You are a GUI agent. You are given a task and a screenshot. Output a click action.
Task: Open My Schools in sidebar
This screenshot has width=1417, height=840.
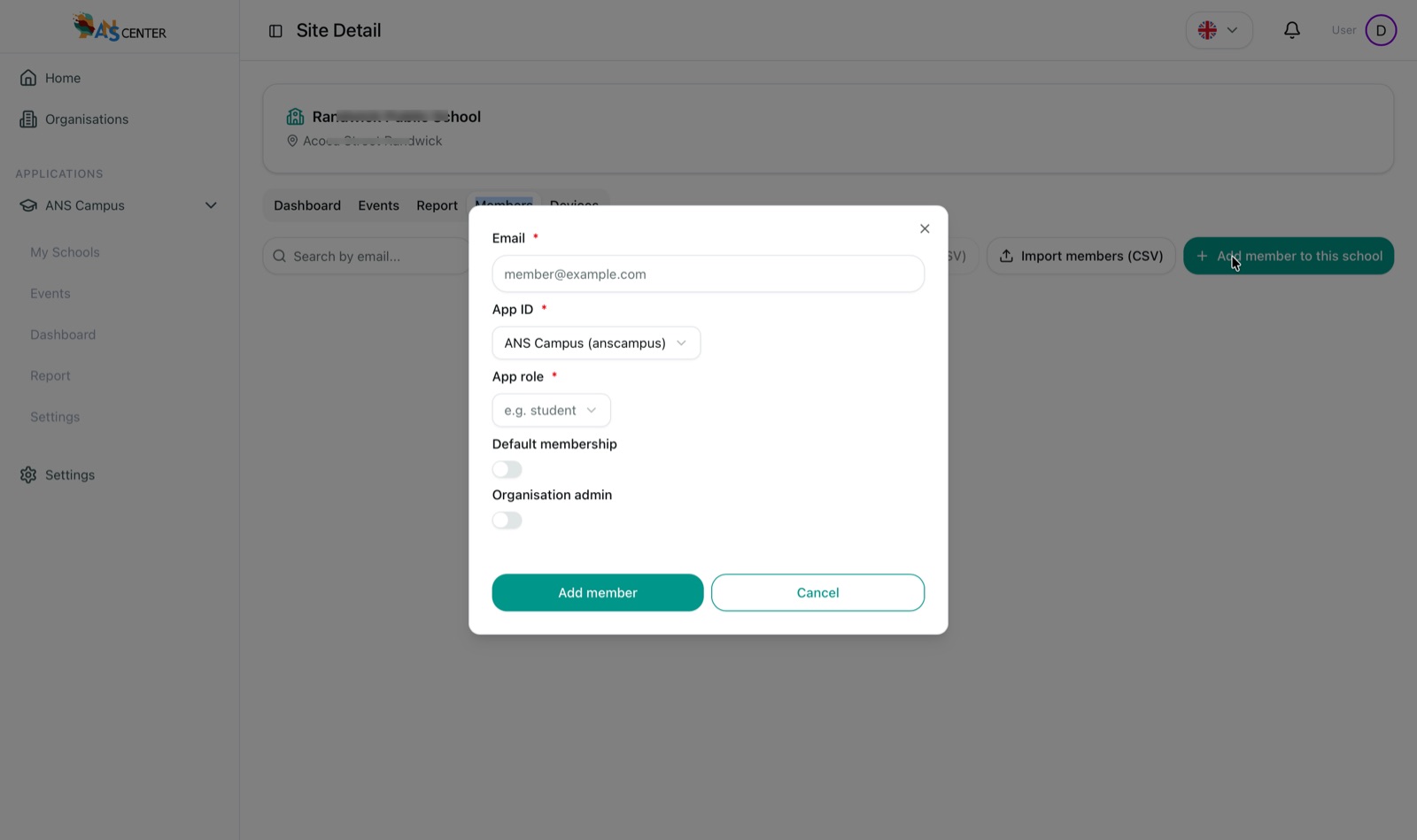[65, 252]
